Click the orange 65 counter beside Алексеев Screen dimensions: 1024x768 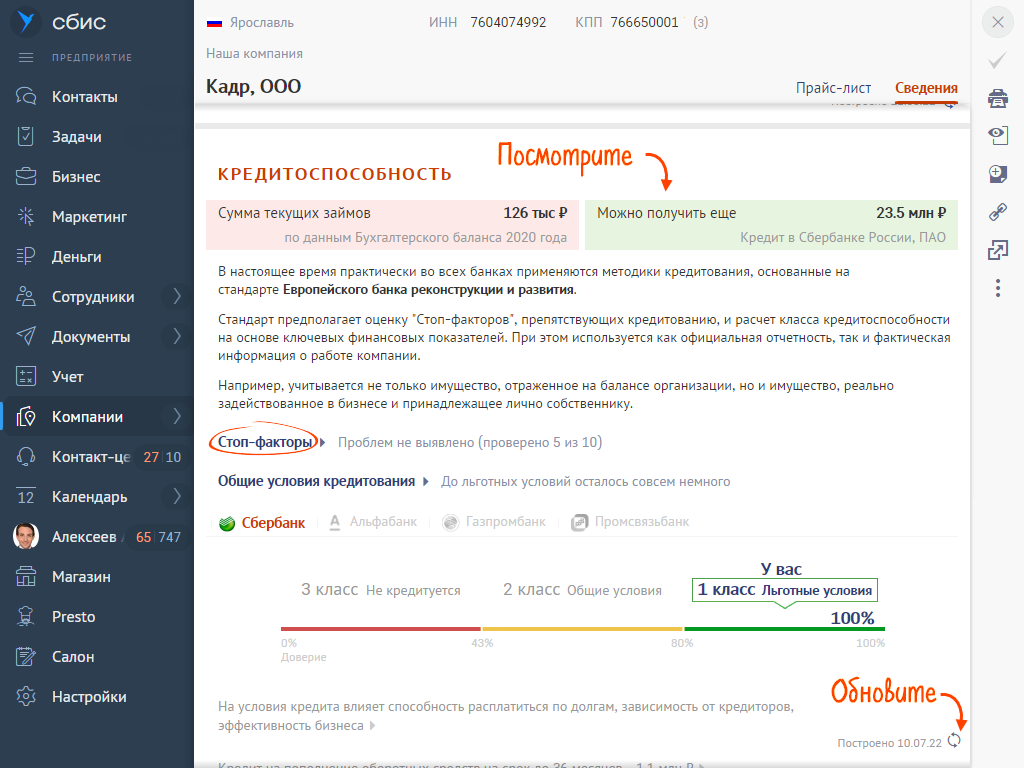tap(144, 537)
